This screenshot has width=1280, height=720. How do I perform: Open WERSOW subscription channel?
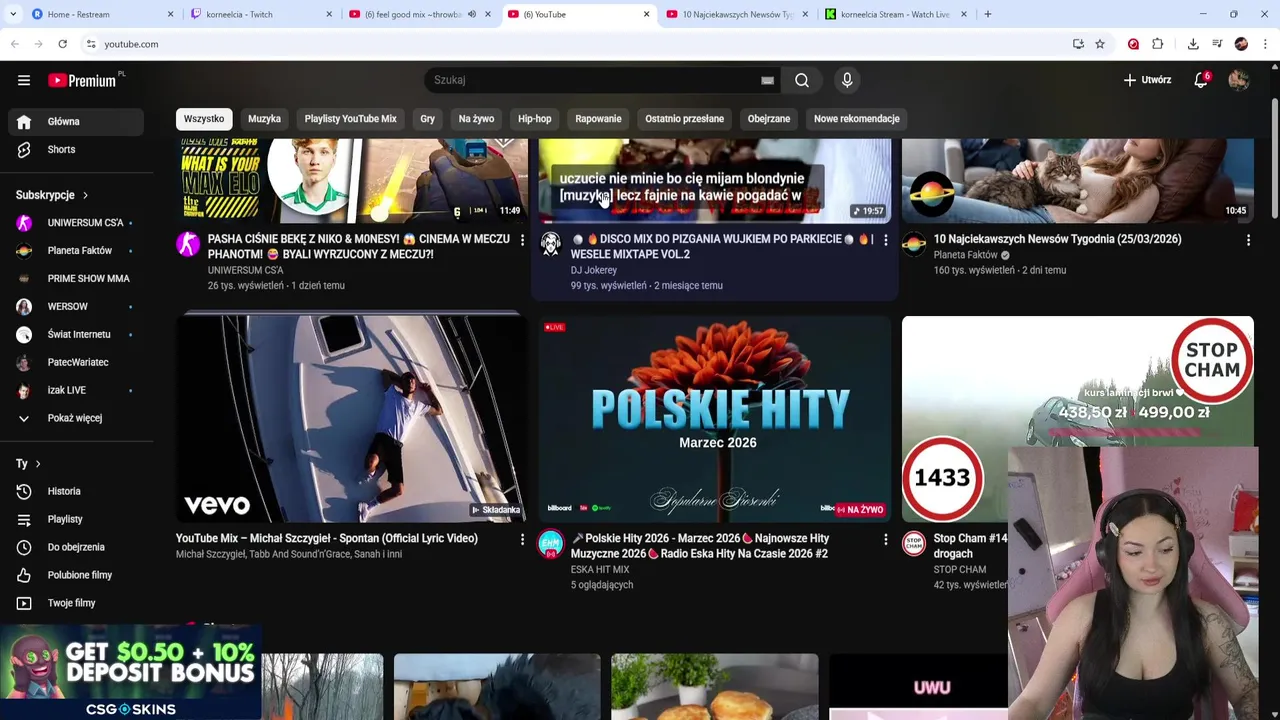click(x=76, y=306)
